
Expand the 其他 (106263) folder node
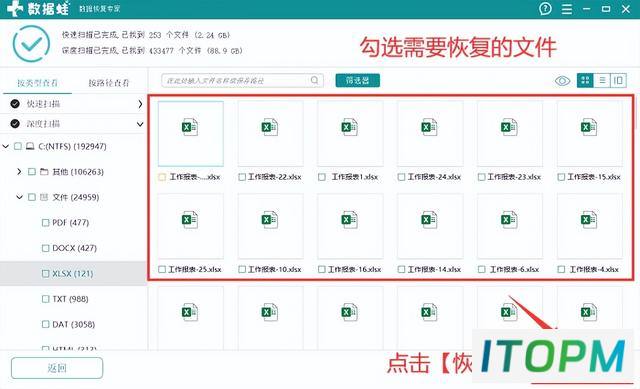tap(19, 171)
